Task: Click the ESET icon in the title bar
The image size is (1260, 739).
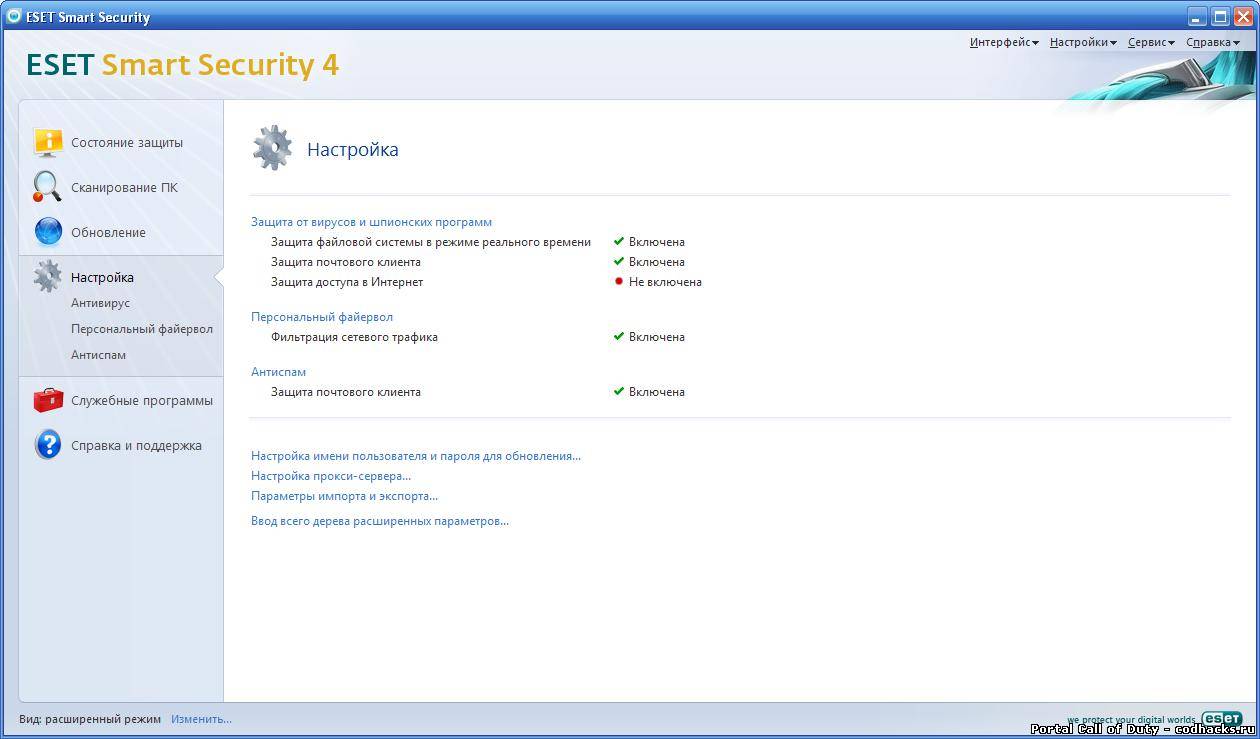Action: tap(14, 16)
